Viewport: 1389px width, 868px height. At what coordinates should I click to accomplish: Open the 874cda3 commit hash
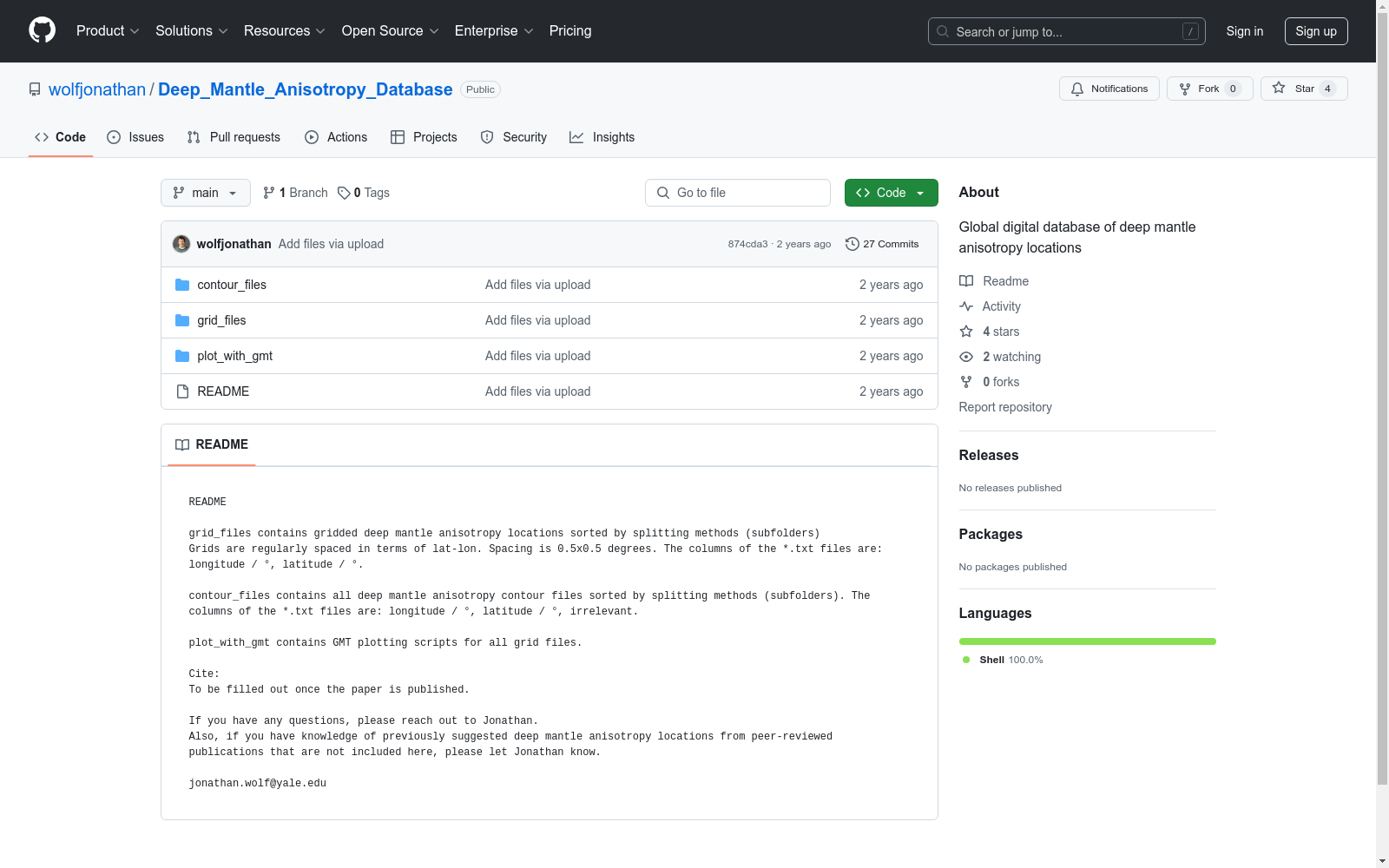pyautogui.click(x=748, y=244)
